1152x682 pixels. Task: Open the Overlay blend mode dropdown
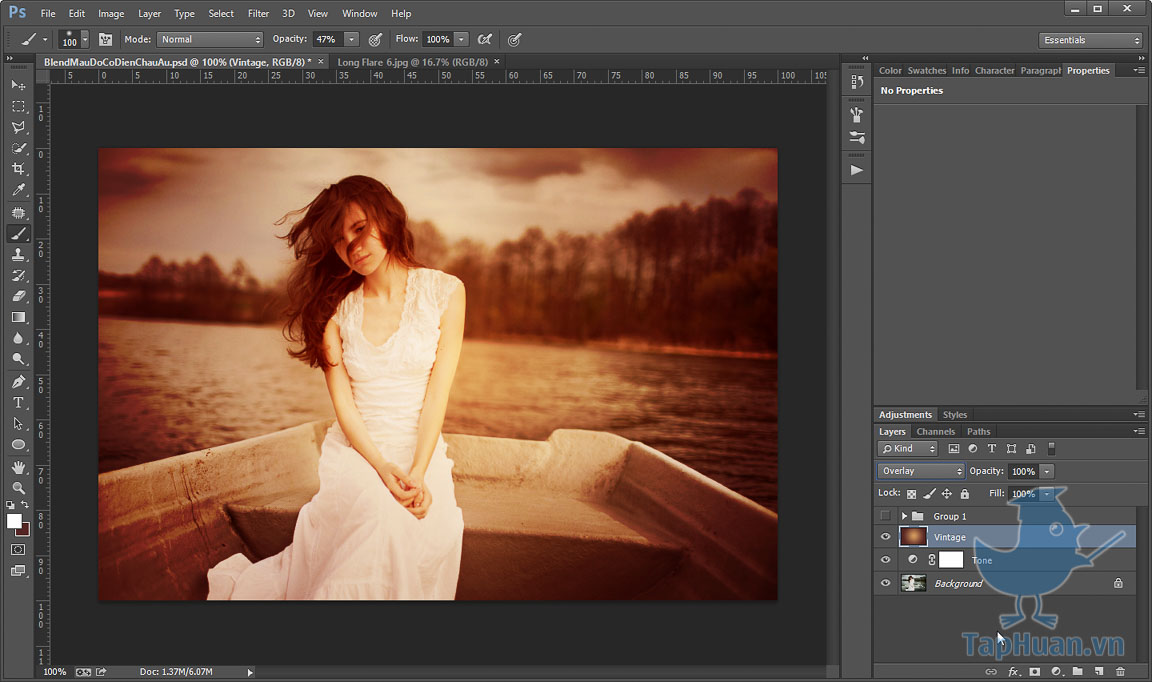pyautogui.click(x=921, y=471)
